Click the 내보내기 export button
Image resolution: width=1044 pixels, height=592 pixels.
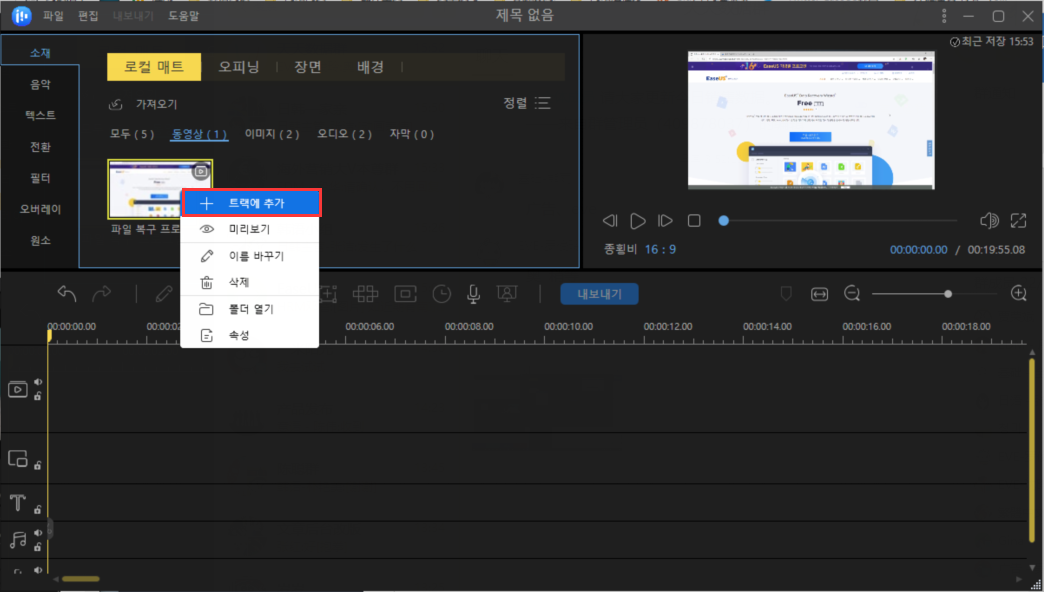coord(599,294)
